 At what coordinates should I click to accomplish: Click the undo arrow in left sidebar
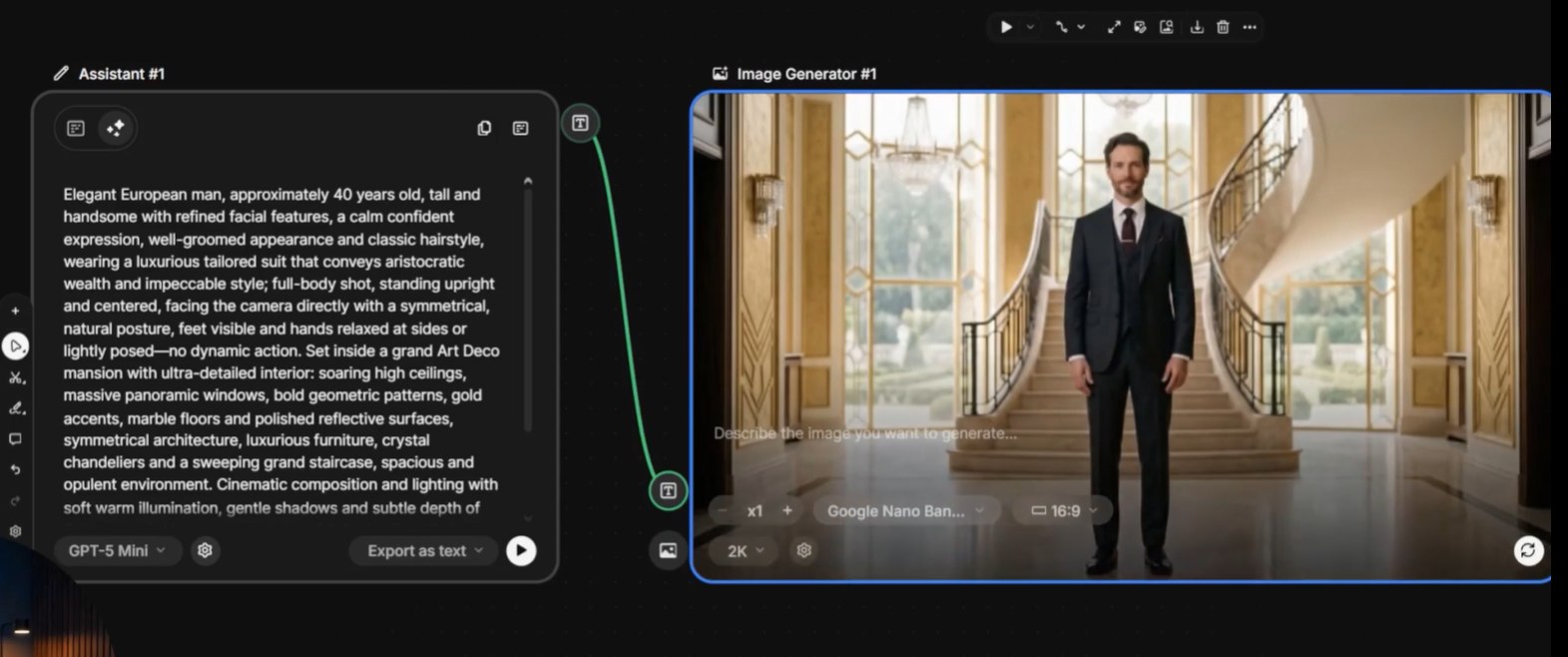coord(15,469)
